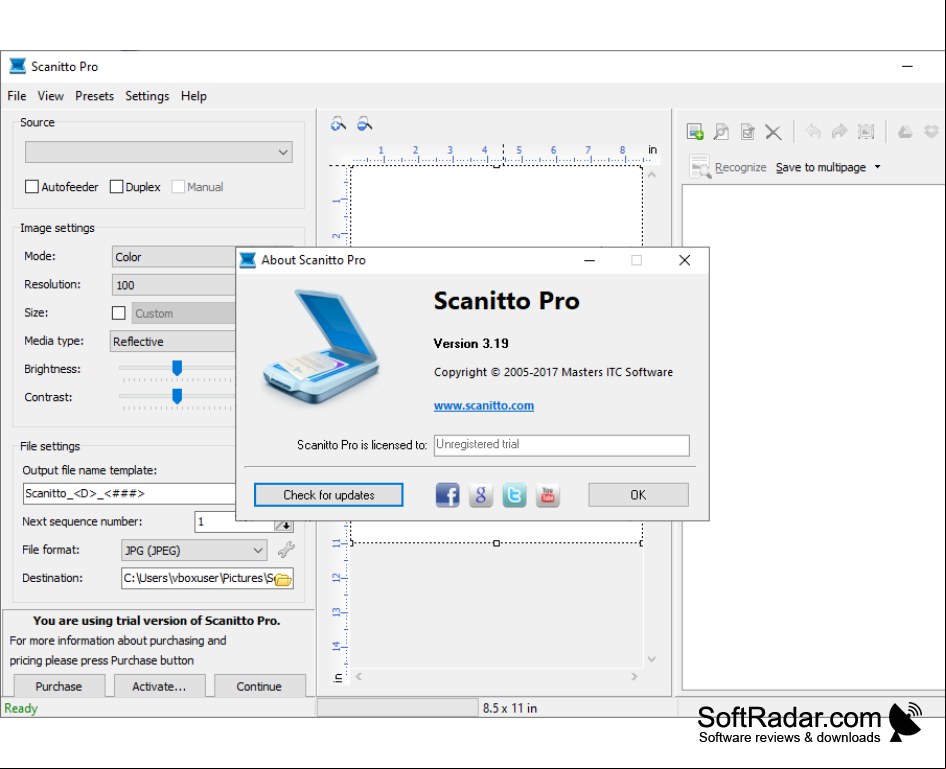This screenshot has width=946, height=769.
Task: Open the Help menu
Action: click(194, 96)
